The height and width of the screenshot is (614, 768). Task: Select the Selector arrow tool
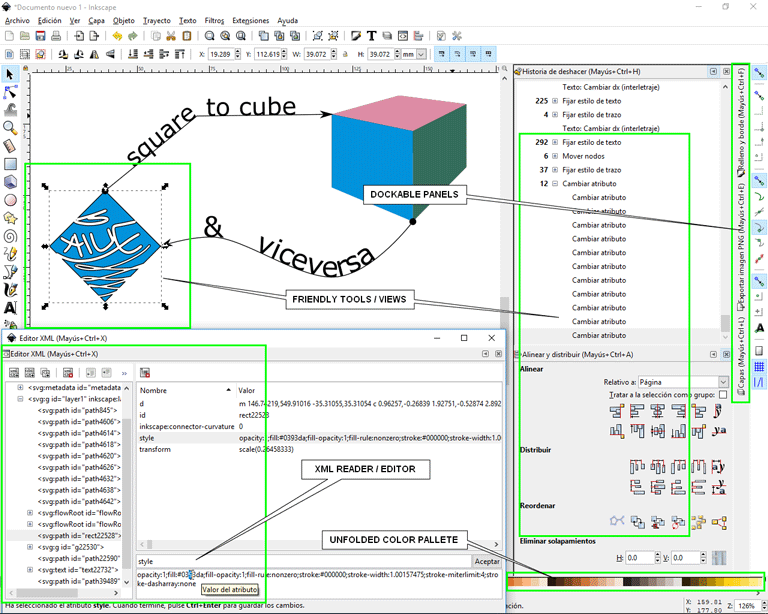tap(10, 74)
